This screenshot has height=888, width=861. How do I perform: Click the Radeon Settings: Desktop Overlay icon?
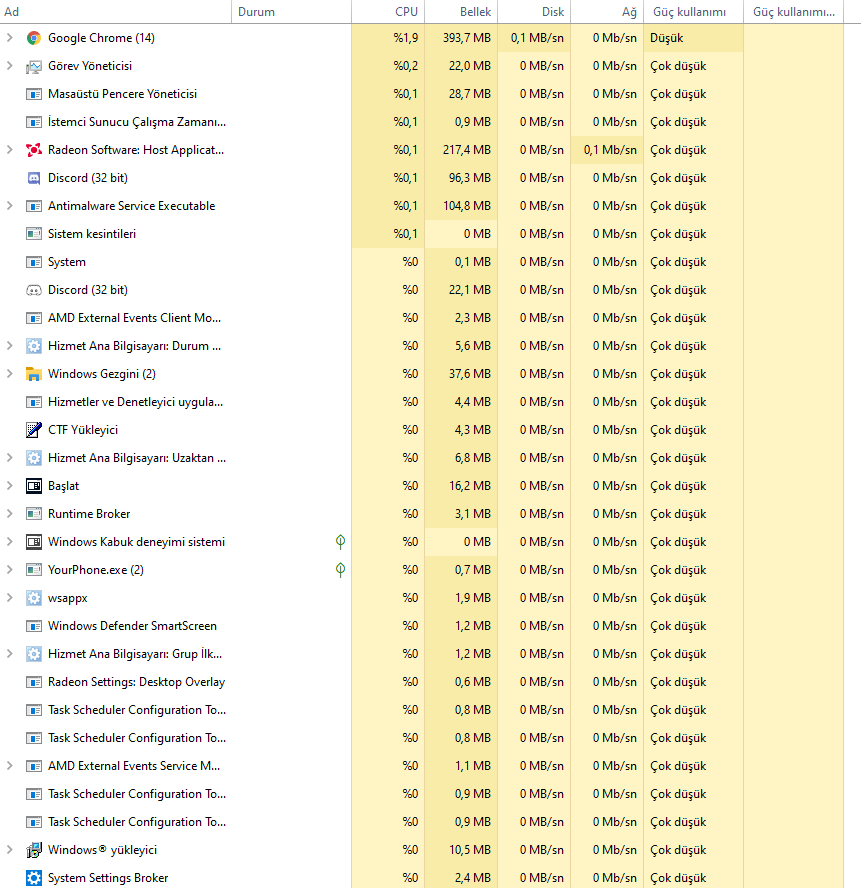click(x=34, y=682)
